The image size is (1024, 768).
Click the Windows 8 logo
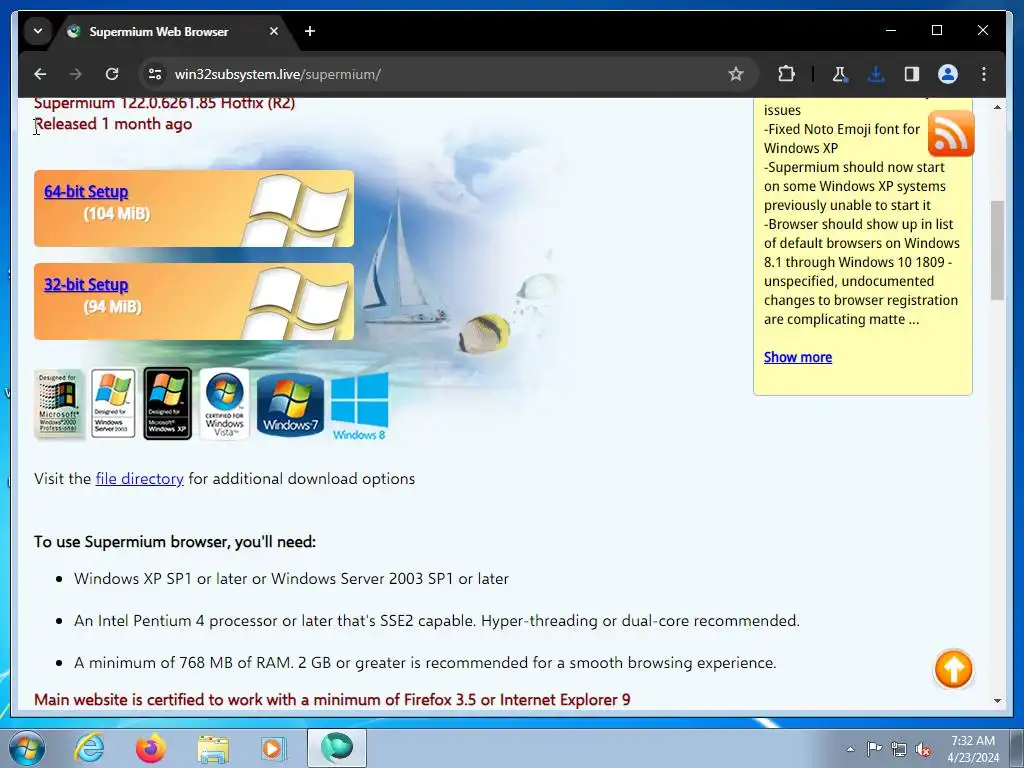click(x=360, y=406)
